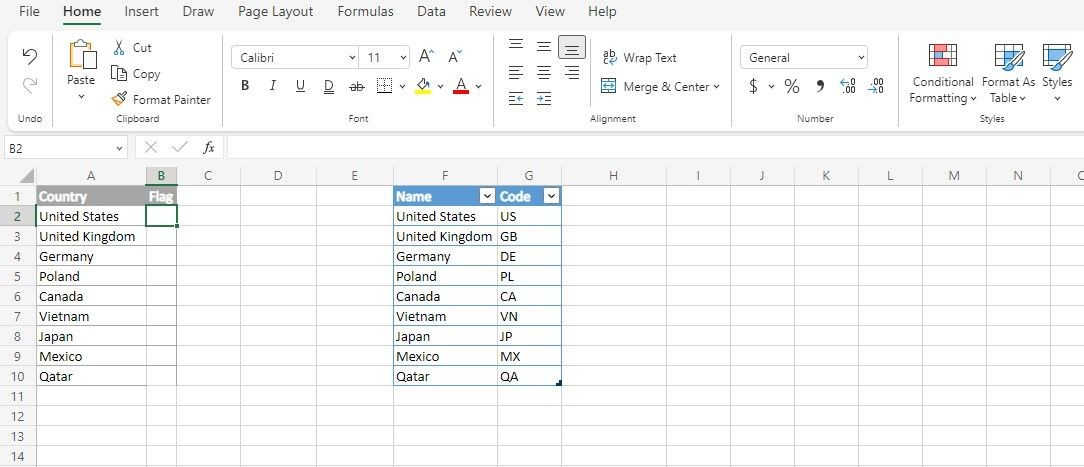Screen dimensions: 1084x467
Task: Open the Name Box dropdown arrow
Action: coord(120,148)
